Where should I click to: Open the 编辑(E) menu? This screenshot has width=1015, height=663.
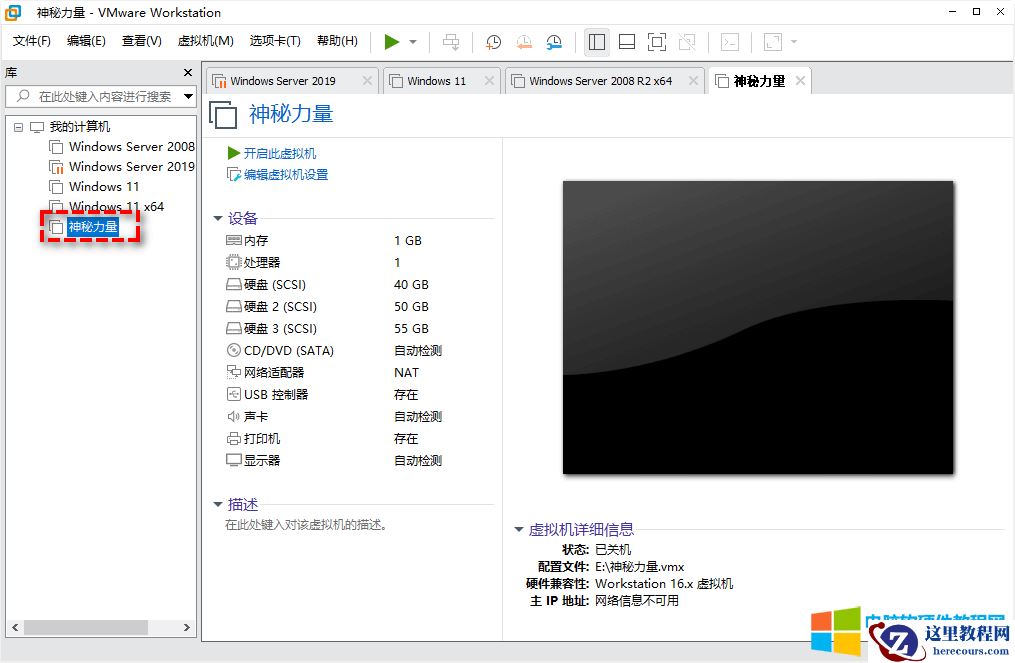tap(86, 41)
